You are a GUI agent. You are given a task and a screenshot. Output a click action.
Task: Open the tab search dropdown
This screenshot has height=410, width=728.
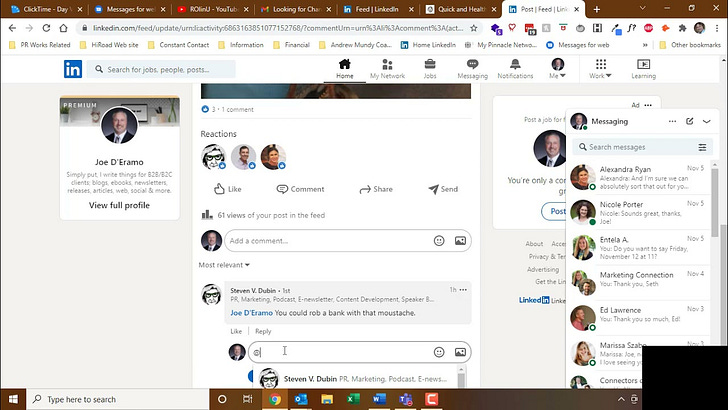[643, 8]
